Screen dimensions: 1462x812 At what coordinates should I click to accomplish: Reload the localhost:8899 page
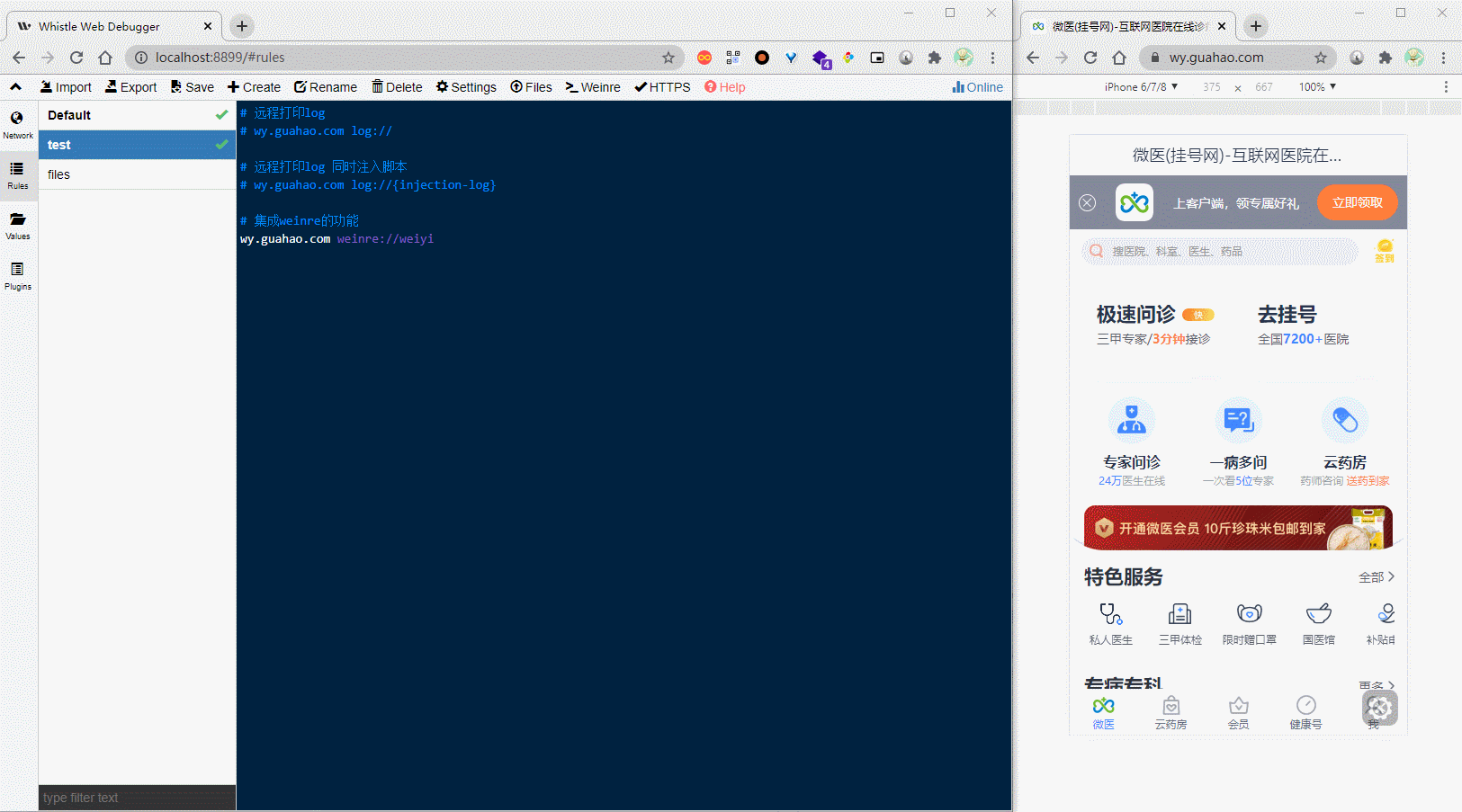tap(76, 58)
